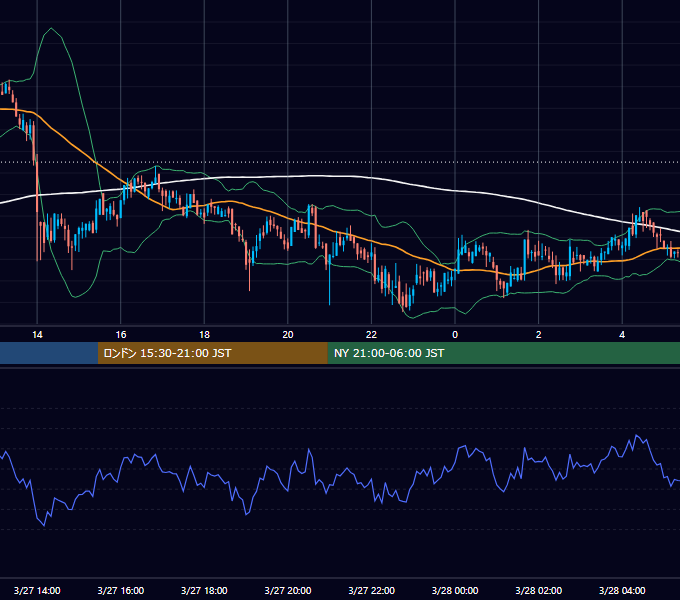Image resolution: width=680 pixels, height=600 pixels.
Task: Click the blue session bar before ロンドン
Action: (49, 353)
